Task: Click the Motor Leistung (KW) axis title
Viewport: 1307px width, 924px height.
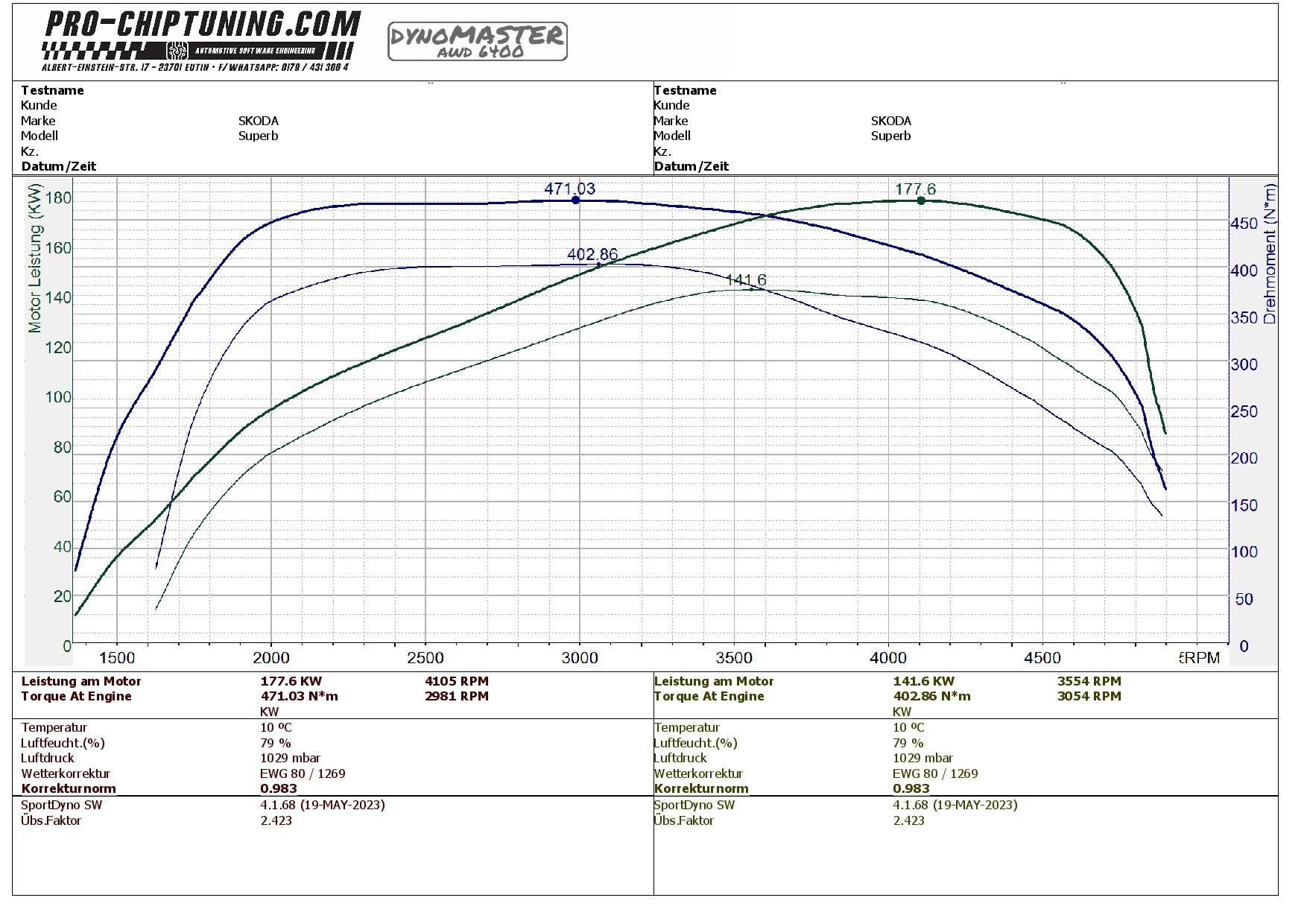Action: point(35,258)
